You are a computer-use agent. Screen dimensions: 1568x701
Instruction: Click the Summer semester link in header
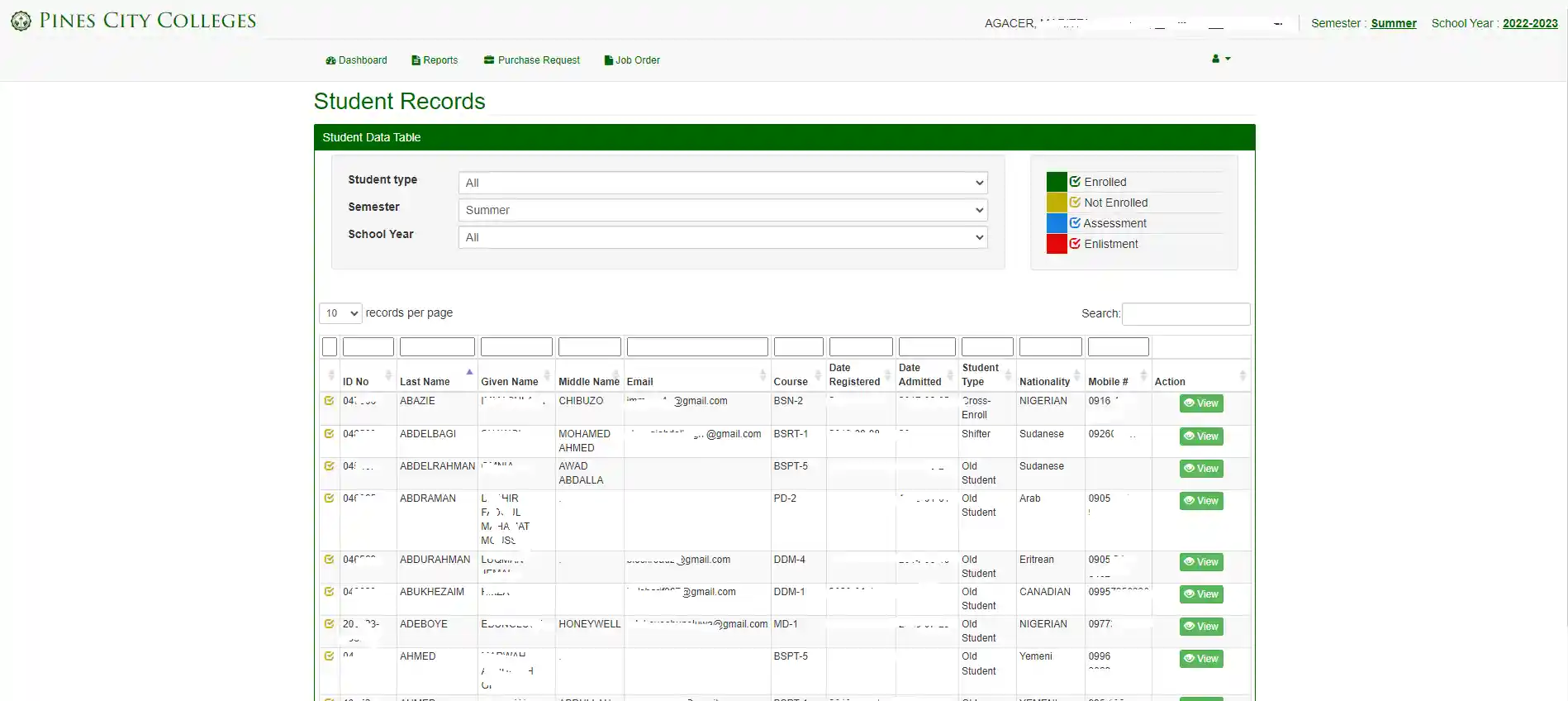point(1394,23)
